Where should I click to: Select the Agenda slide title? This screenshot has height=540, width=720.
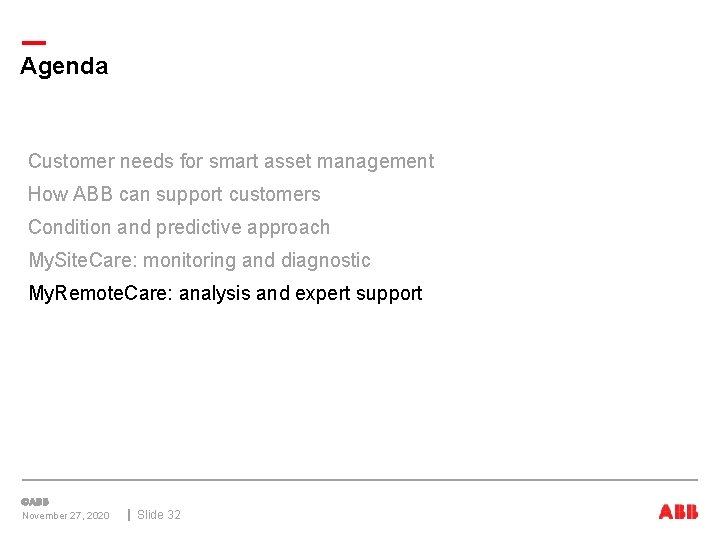click(x=64, y=67)
